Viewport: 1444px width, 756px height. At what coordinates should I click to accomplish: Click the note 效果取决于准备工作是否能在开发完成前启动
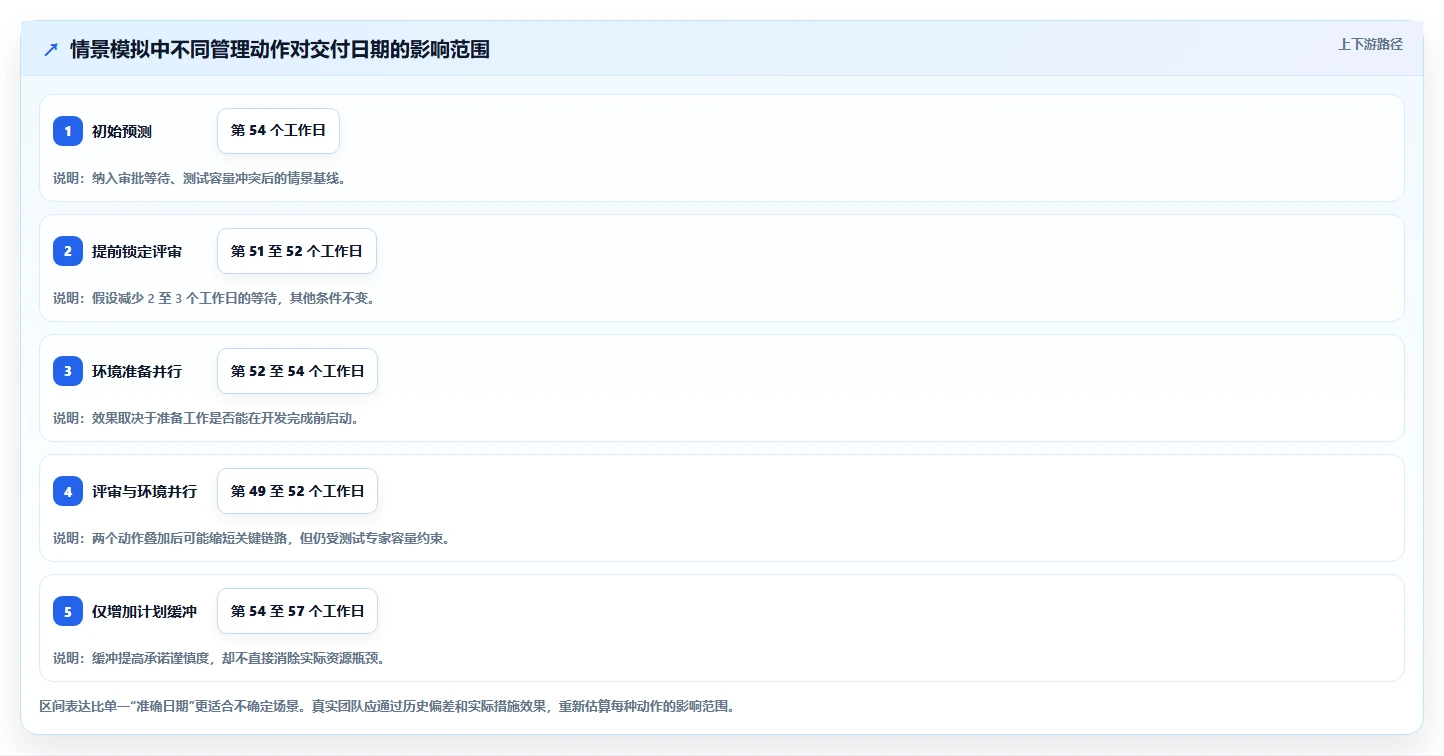pos(206,418)
